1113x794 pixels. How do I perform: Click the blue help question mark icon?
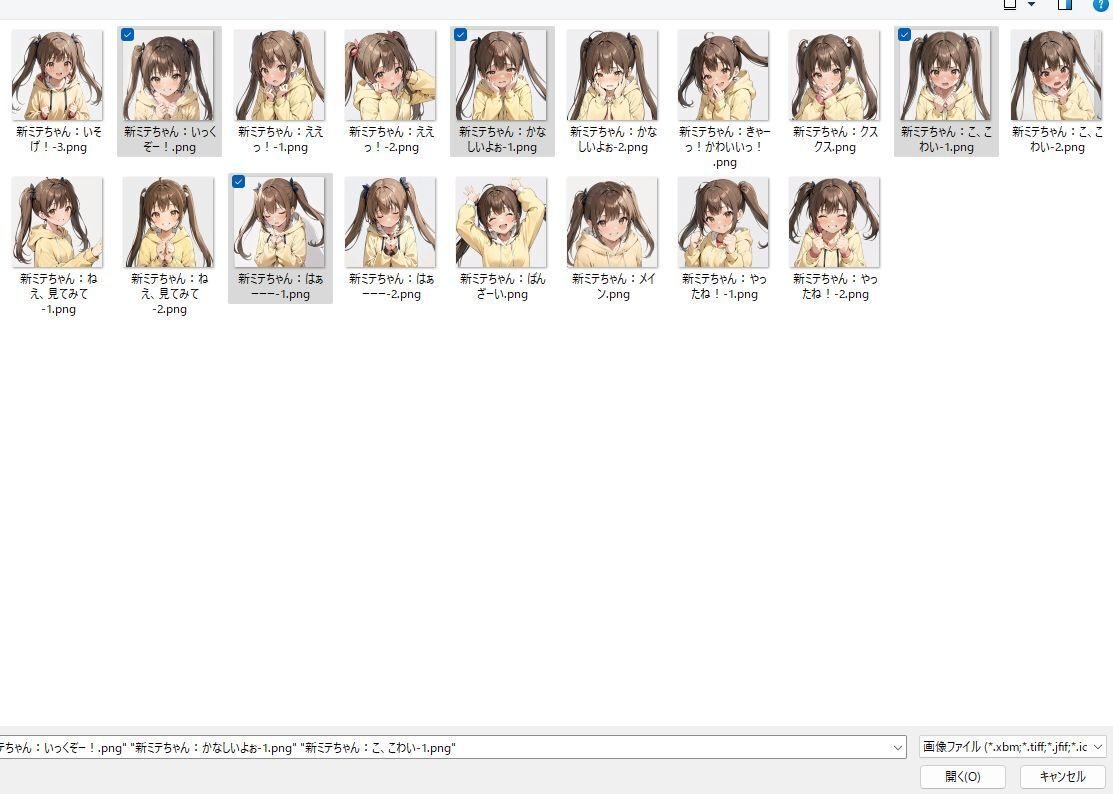(x=1101, y=4)
